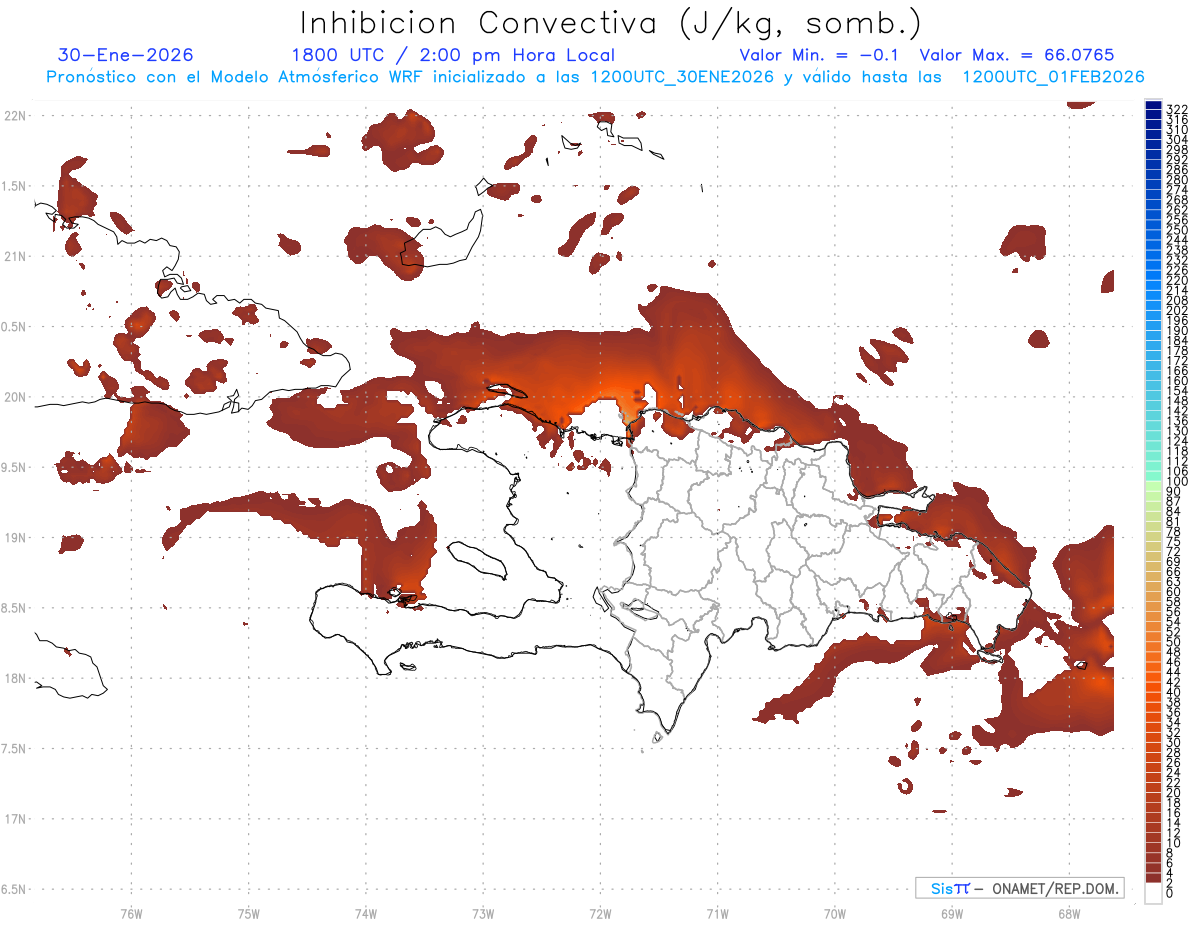Click the '73W' longitude label
The height and width of the screenshot is (927, 1200).
[483, 913]
